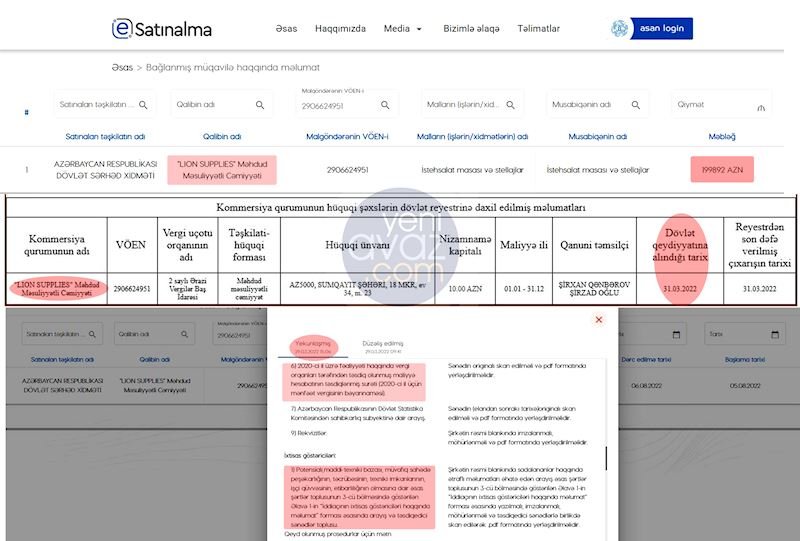Click the ASAN emblem icon beside login
The image size is (800, 541).
pos(620,28)
